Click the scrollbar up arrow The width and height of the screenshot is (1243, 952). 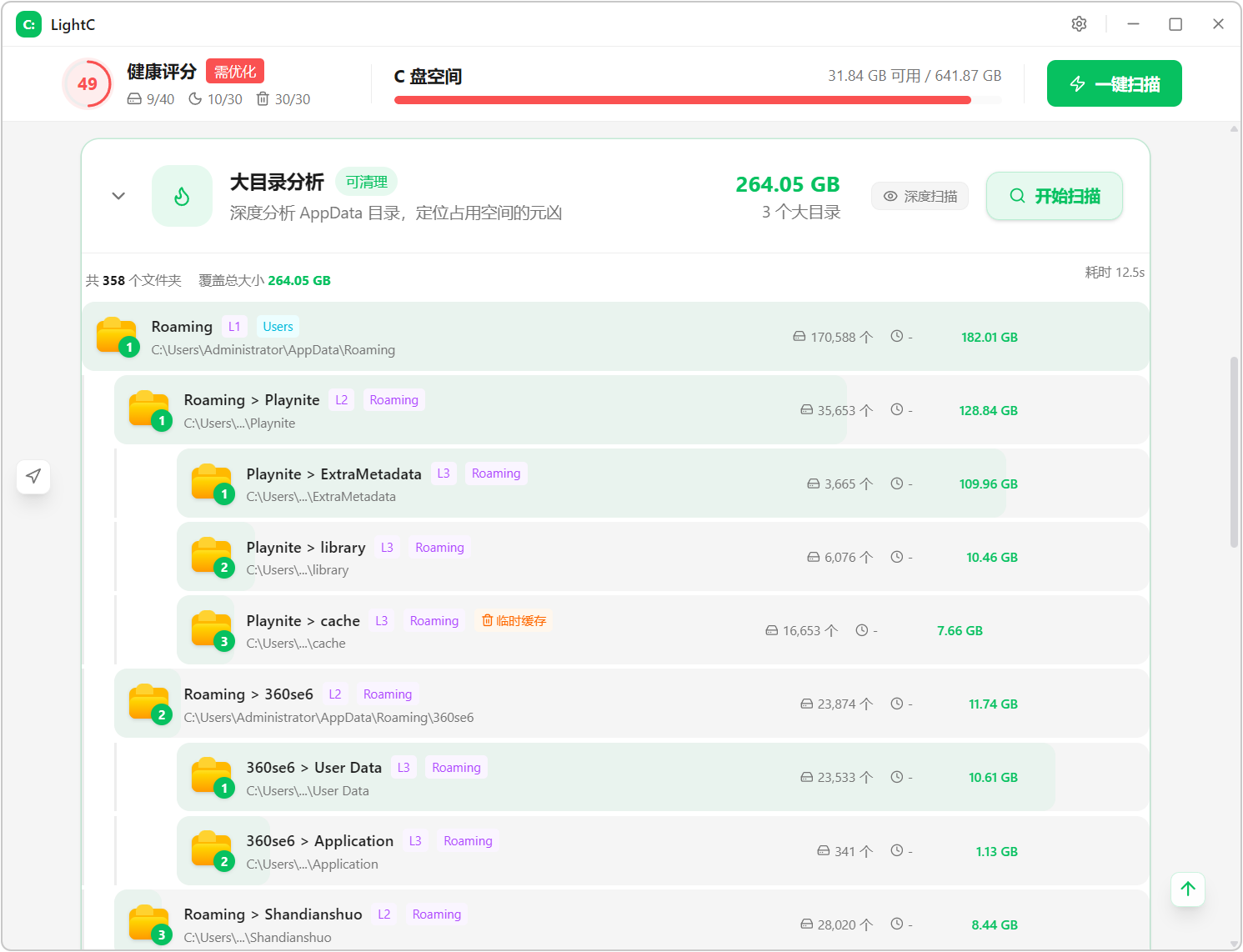click(1234, 129)
